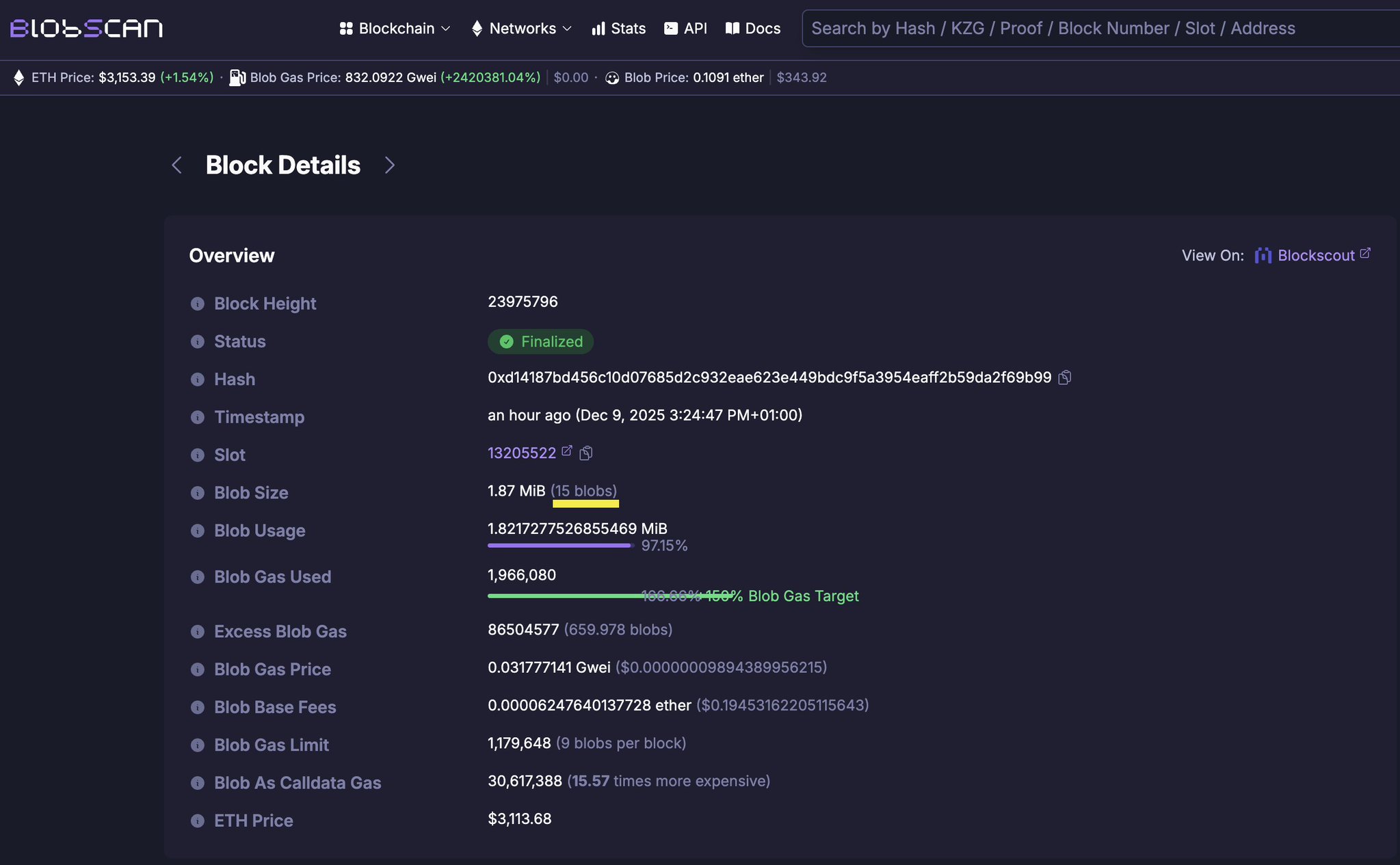Go to the next block arrow
Screen dimensions: 1400x865
click(x=390, y=165)
